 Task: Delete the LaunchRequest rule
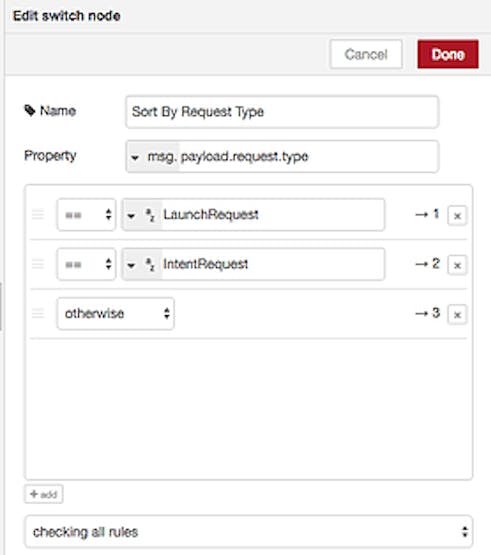click(457, 216)
